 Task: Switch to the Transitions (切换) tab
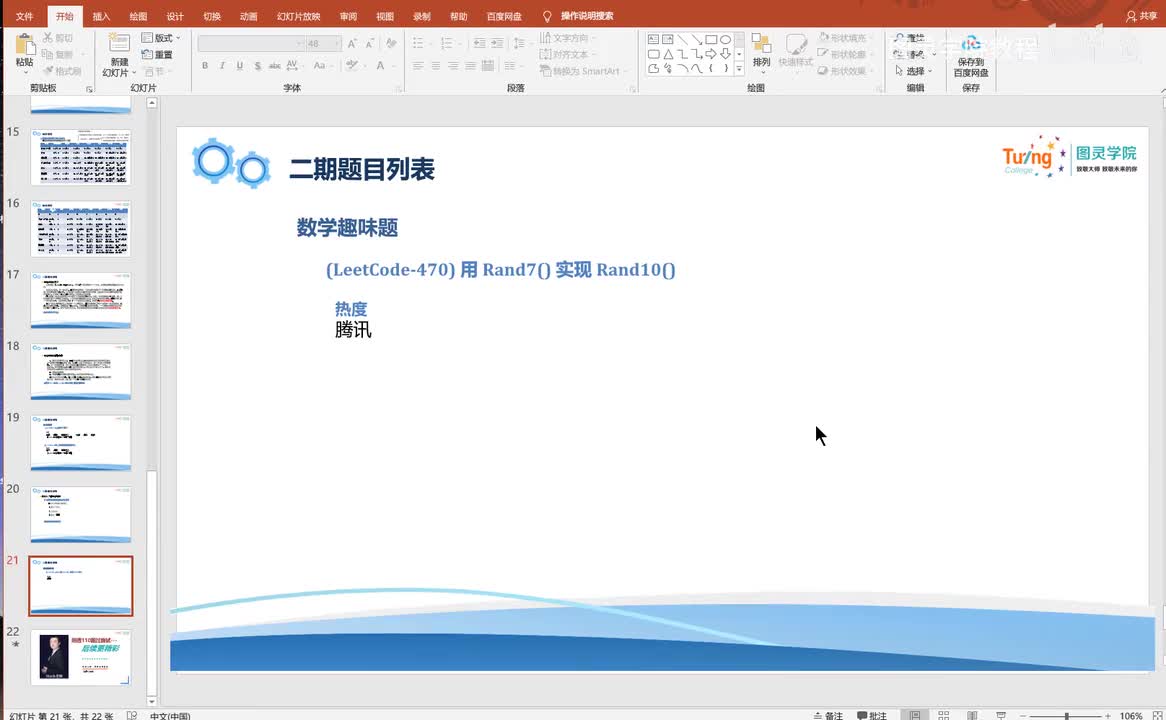[212, 16]
